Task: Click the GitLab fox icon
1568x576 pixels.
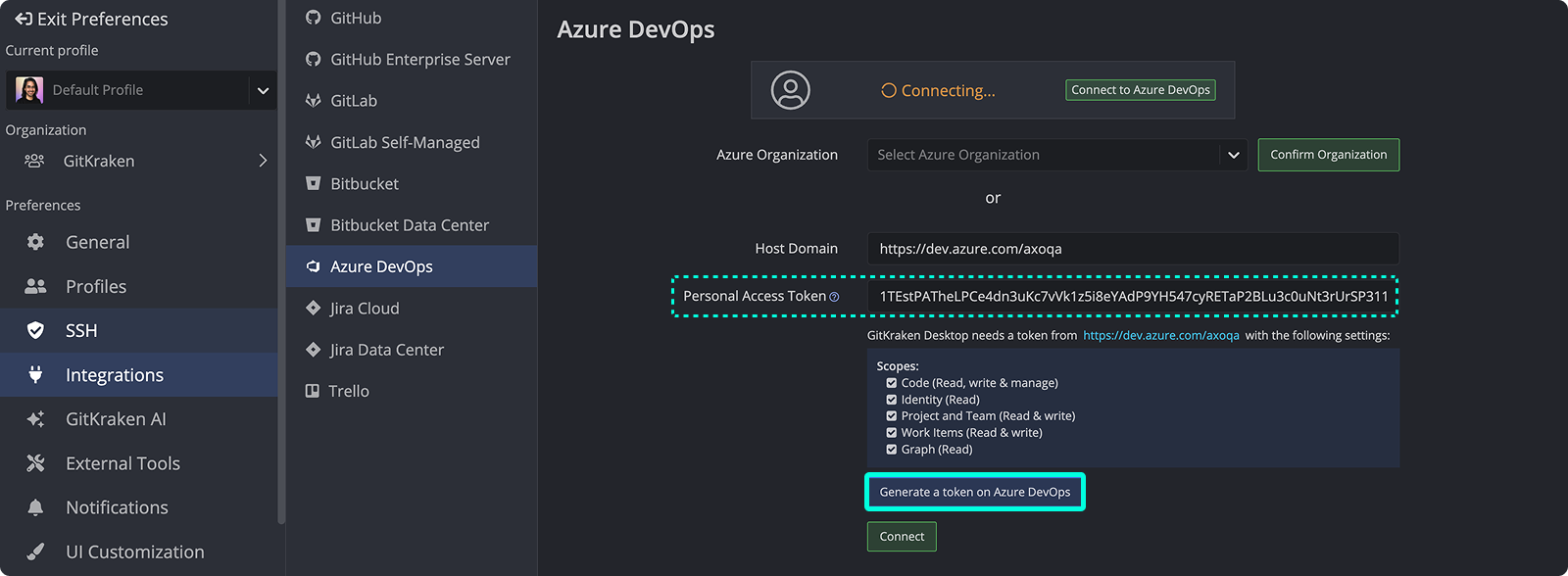Action: (313, 101)
